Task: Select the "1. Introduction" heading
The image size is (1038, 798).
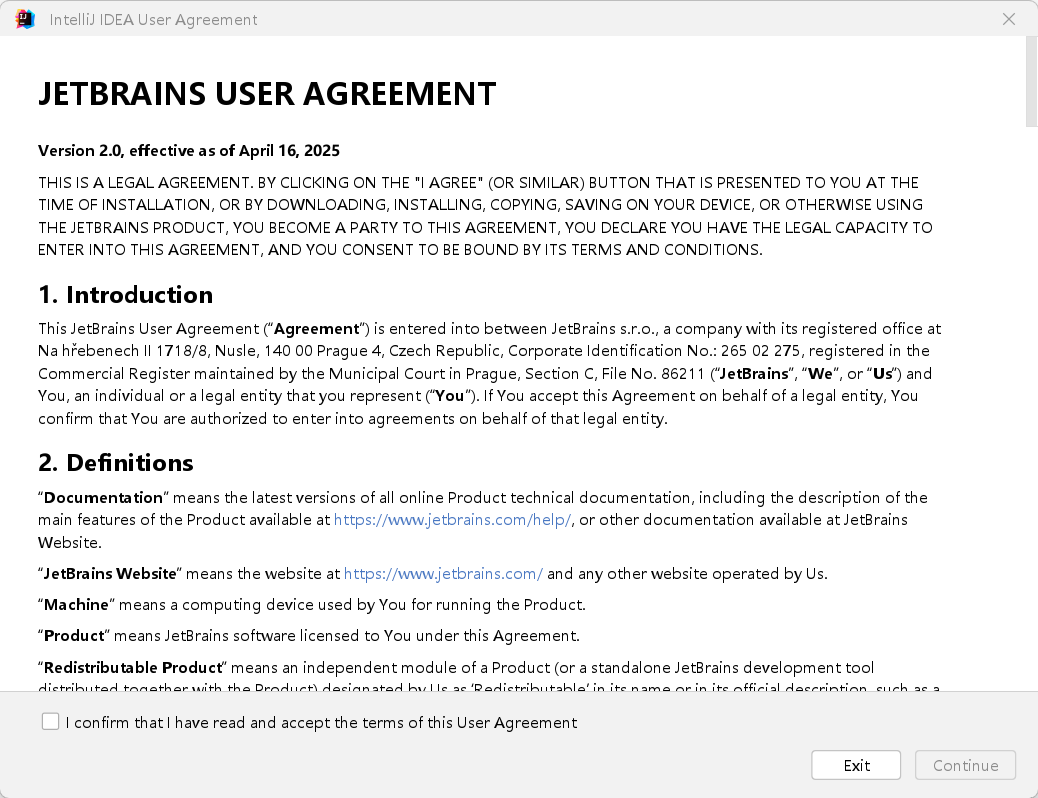Action: pyautogui.click(x=125, y=295)
